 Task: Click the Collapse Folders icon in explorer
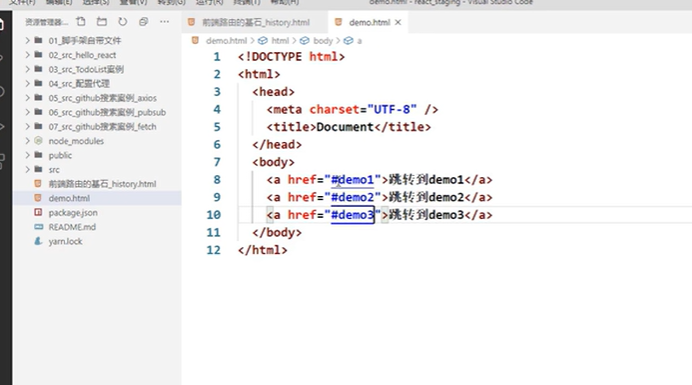(143, 22)
